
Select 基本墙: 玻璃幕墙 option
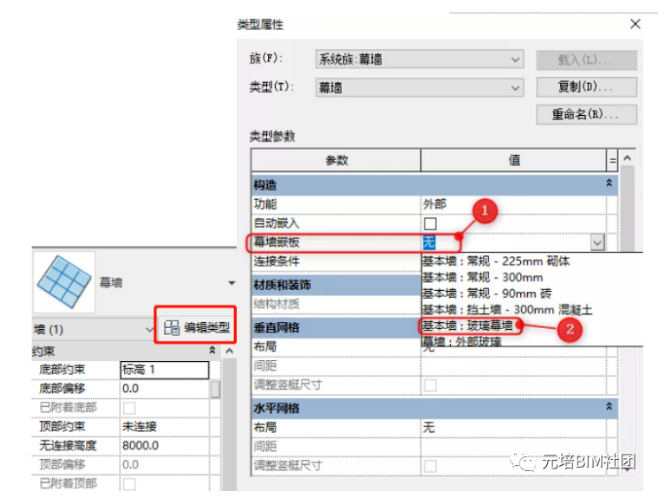467,326
